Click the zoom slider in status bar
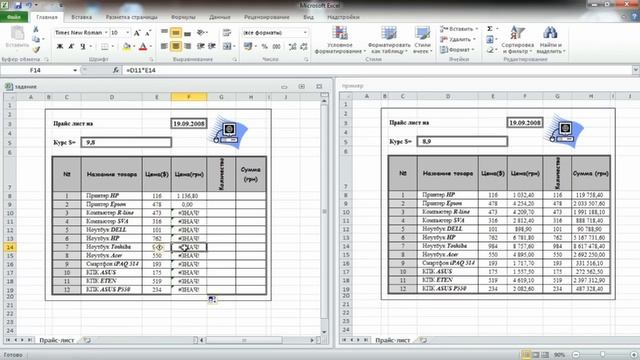The width and height of the screenshot is (640, 360). [x=603, y=355]
